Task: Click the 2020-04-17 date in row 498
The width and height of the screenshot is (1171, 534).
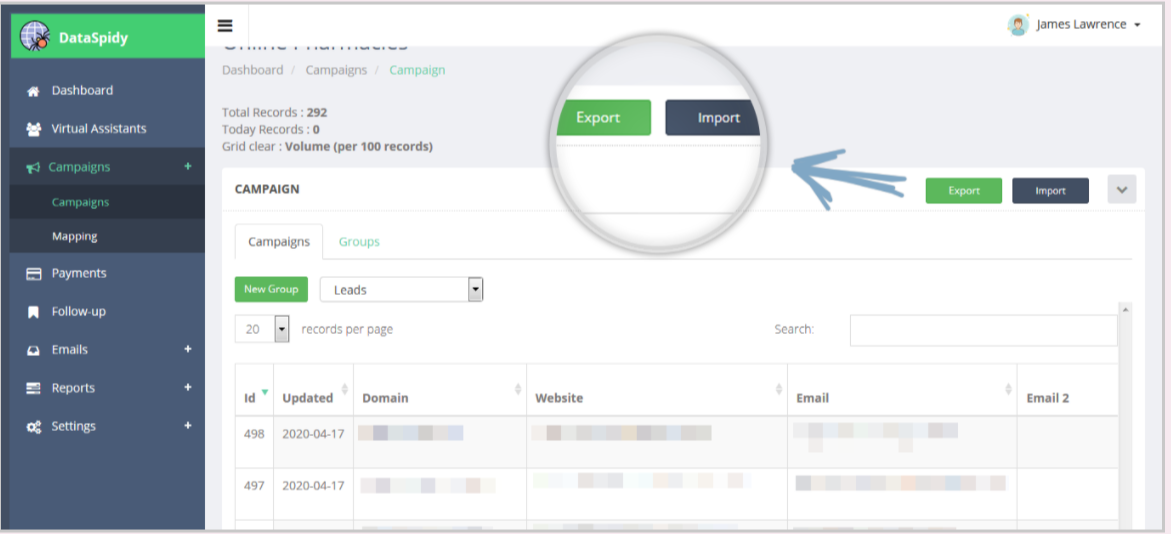Action: click(x=313, y=433)
